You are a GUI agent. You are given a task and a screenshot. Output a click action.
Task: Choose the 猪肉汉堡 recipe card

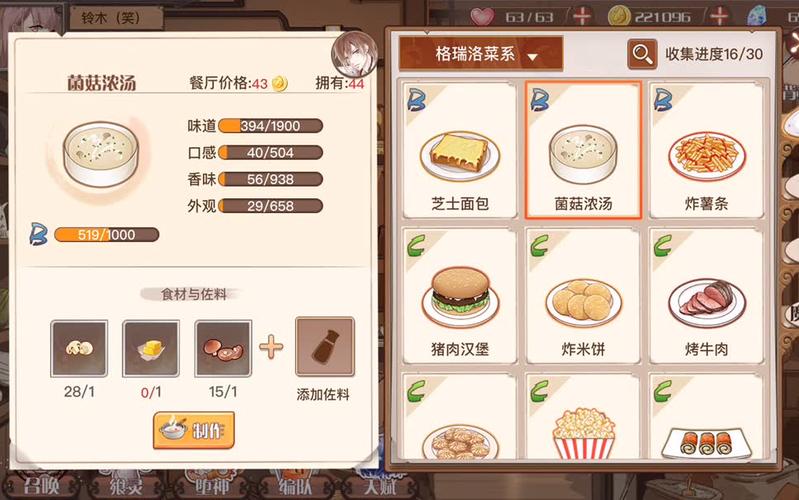pos(460,296)
